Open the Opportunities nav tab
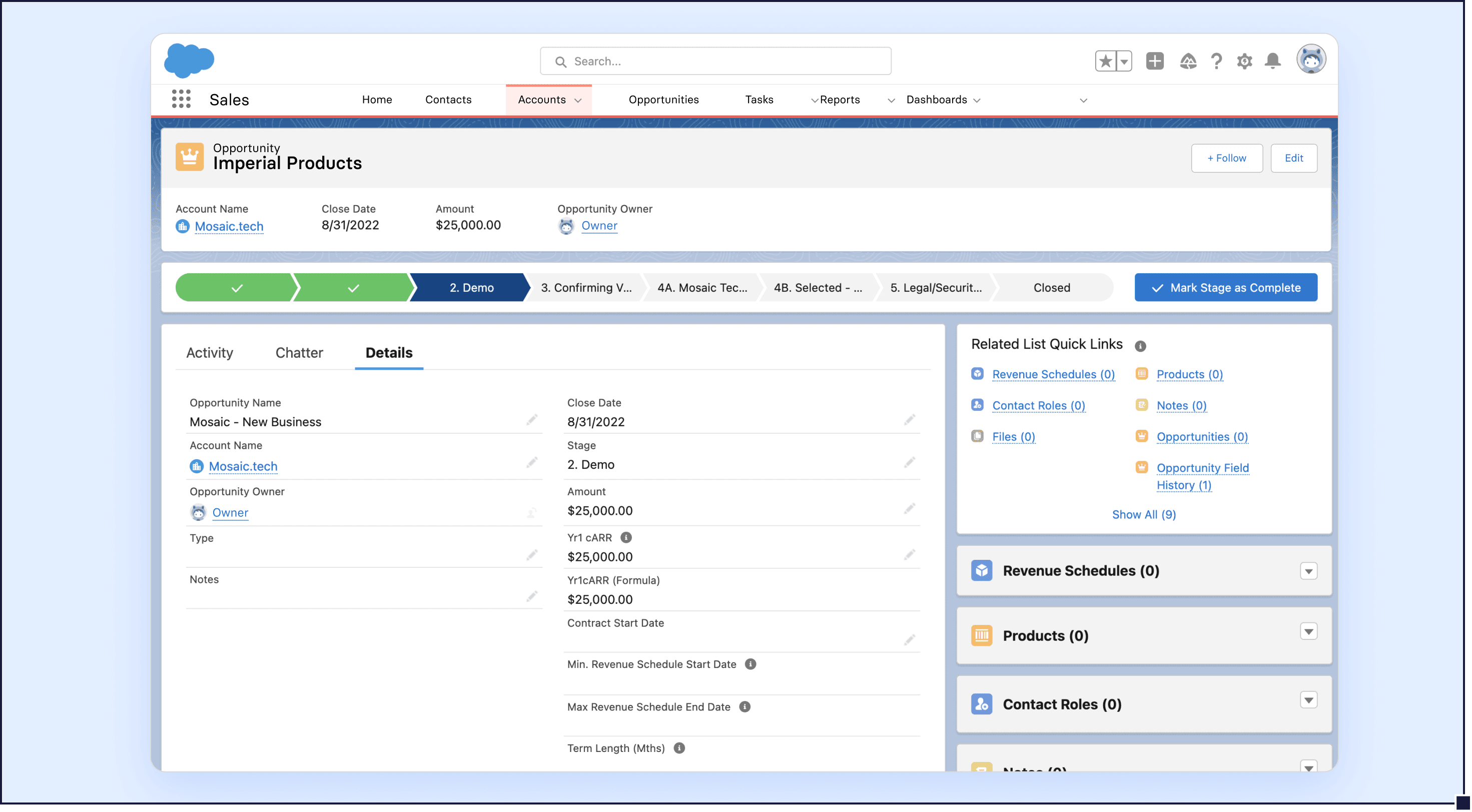Image resolution: width=1472 pixels, height=812 pixels. click(663, 100)
